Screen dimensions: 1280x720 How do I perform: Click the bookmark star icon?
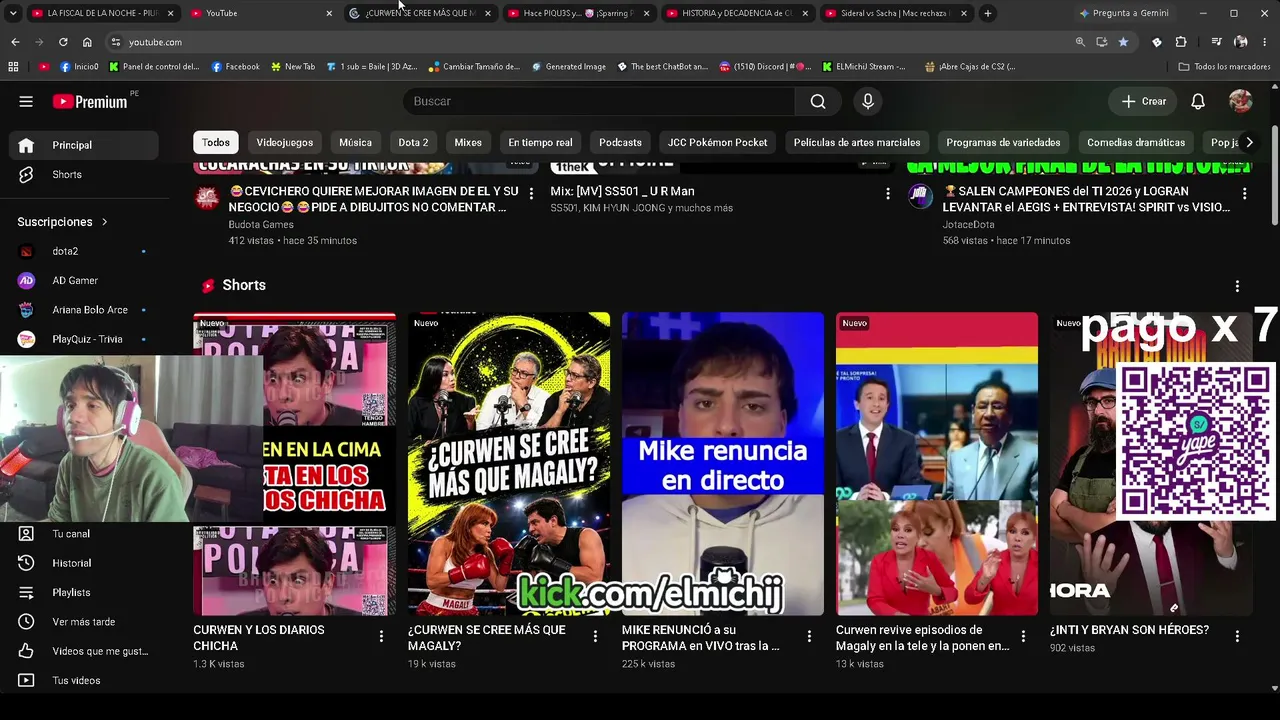[x=1123, y=42]
